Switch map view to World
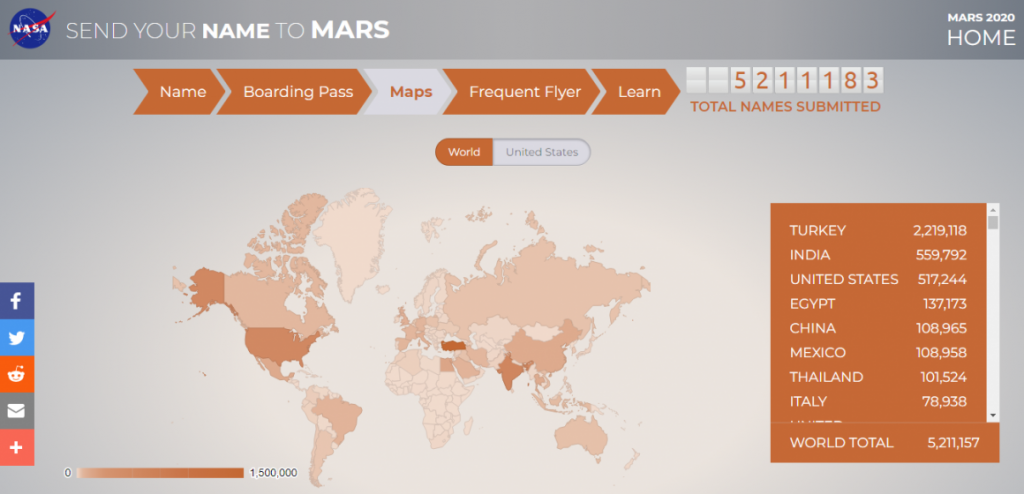1024x494 pixels. pos(464,152)
